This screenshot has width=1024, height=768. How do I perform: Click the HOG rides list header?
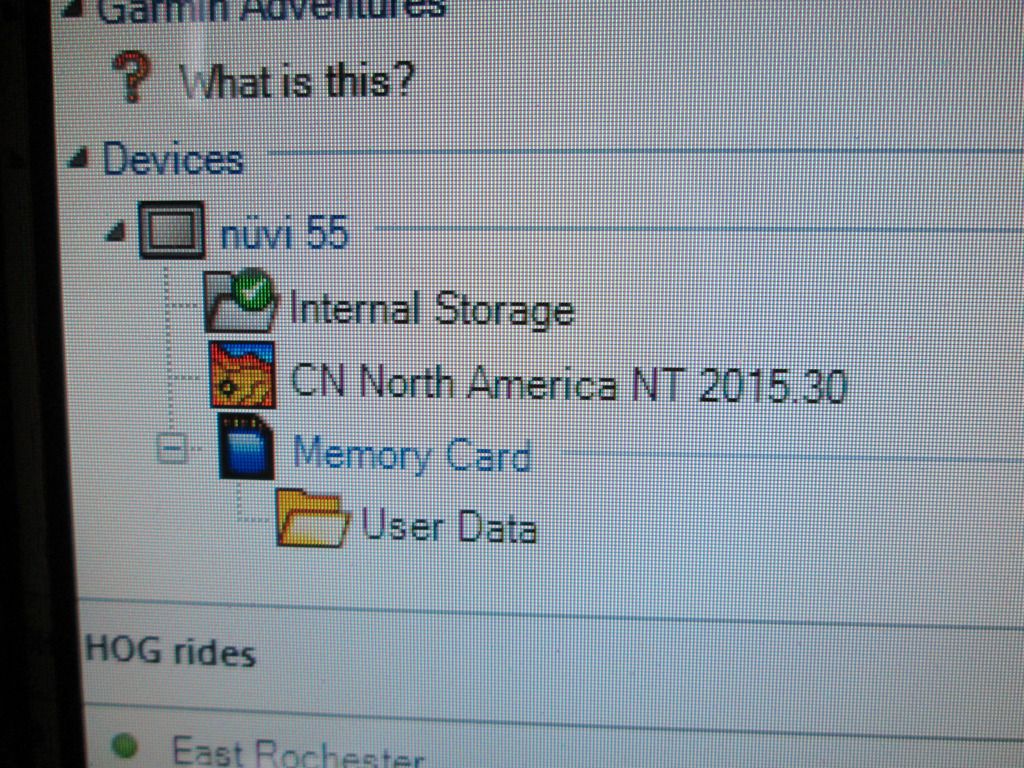point(170,651)
